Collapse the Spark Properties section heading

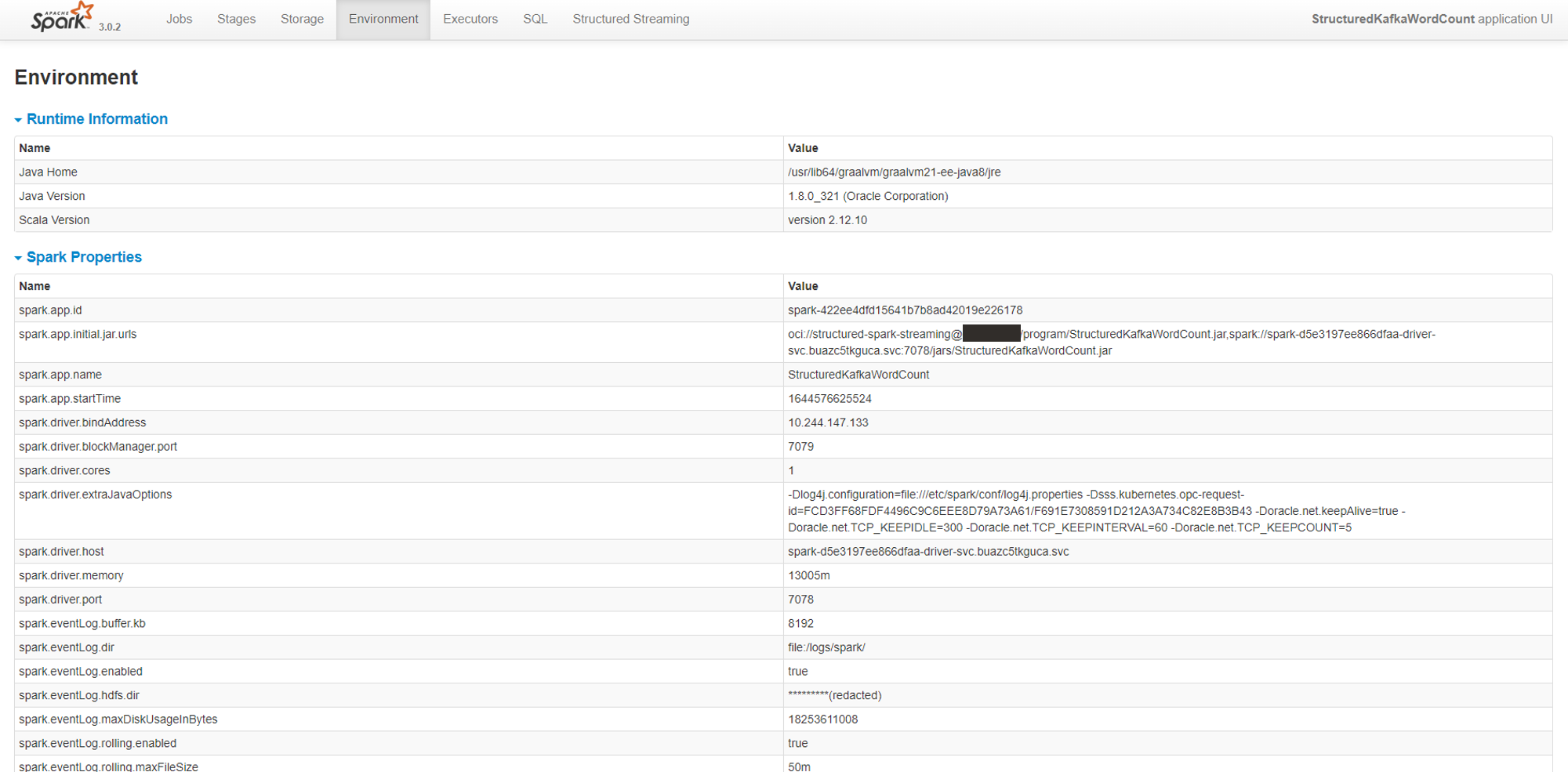click(x=84, y=257)
